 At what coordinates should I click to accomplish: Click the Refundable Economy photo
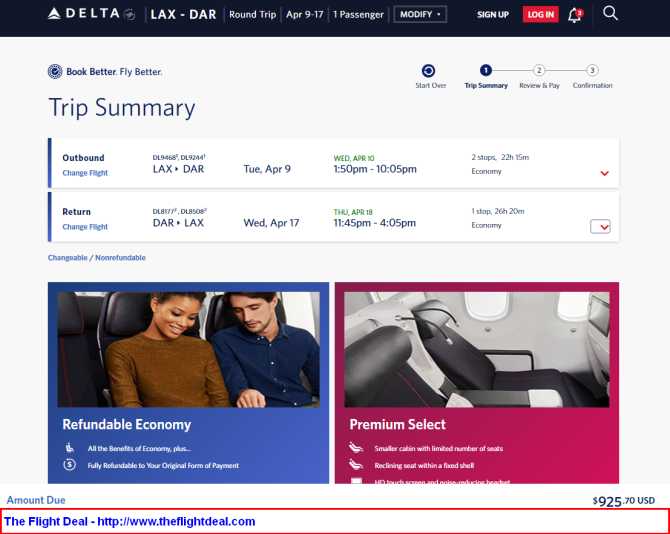188,349
